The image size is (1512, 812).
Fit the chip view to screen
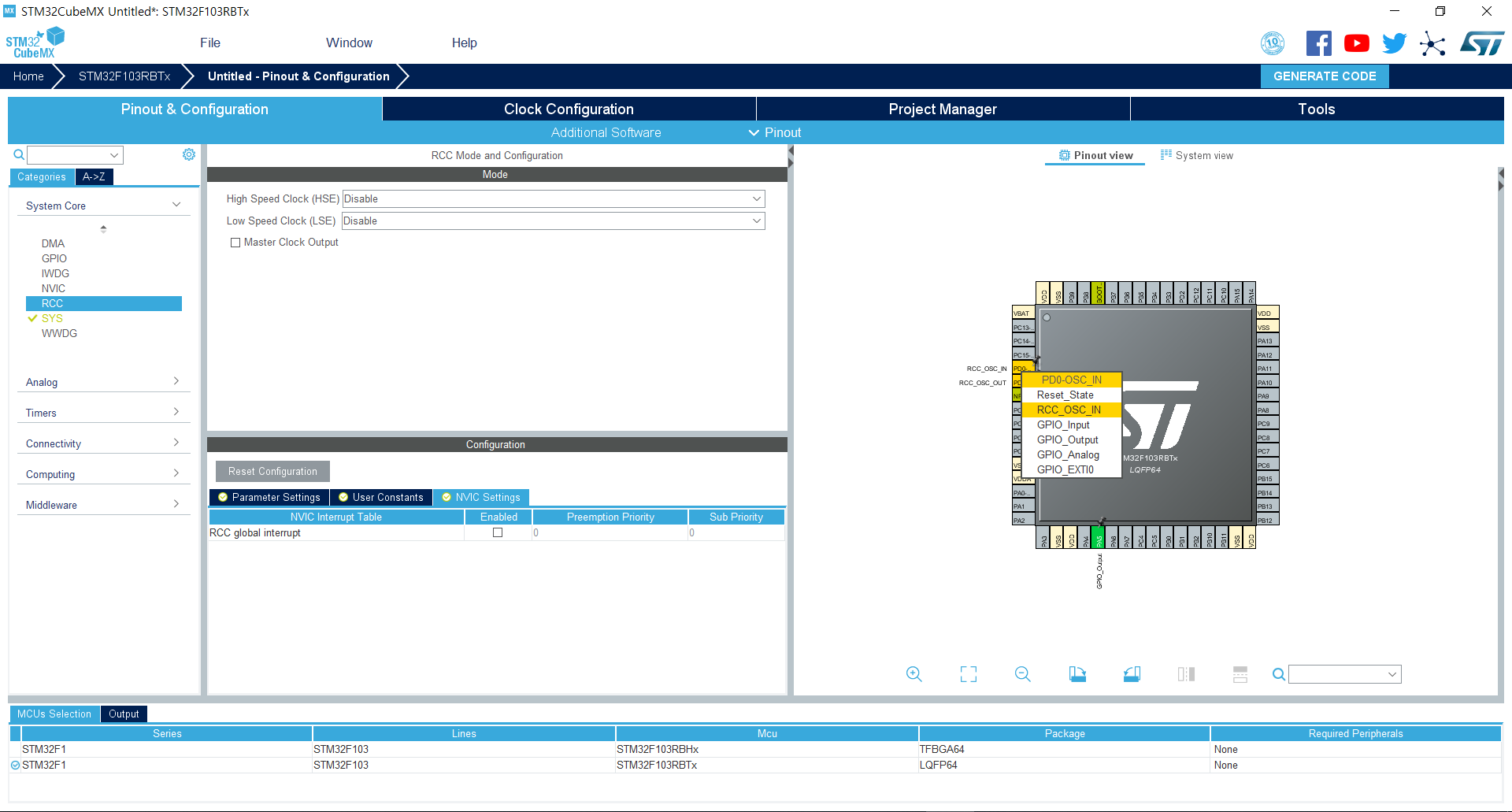coord(969,674)
